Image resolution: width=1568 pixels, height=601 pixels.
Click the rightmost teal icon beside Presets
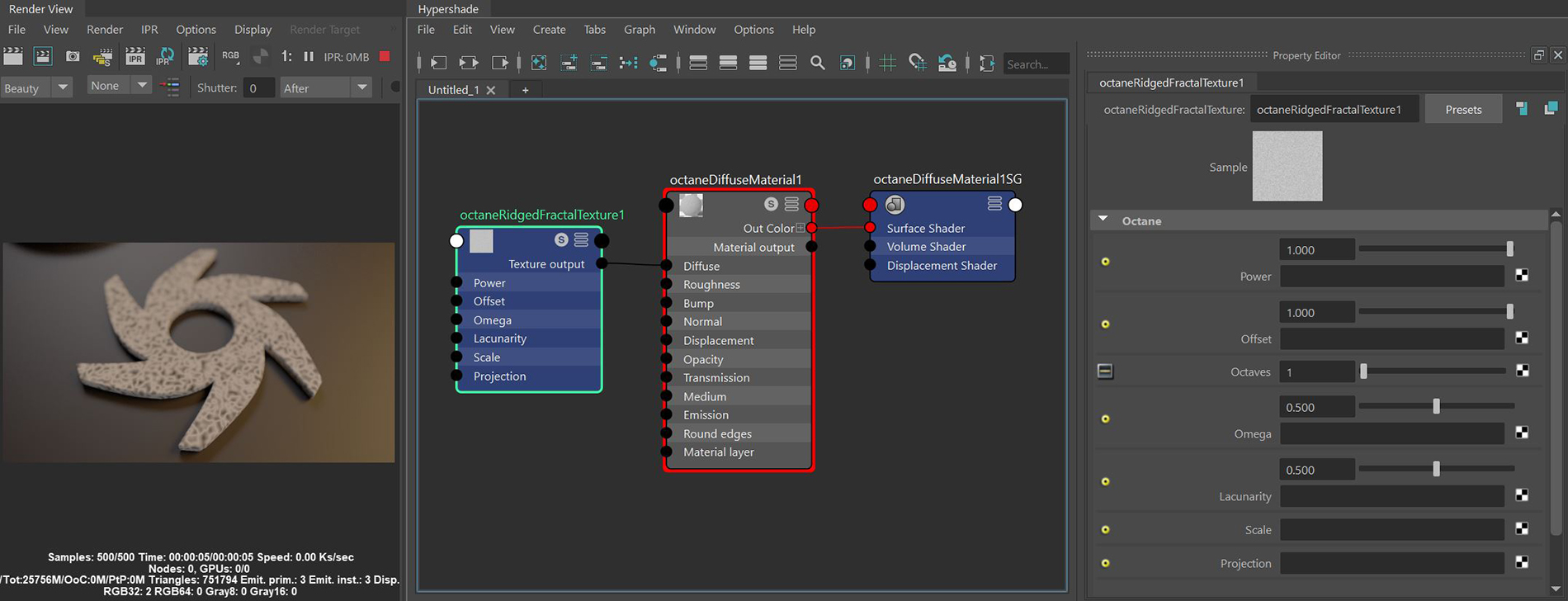1551,108
